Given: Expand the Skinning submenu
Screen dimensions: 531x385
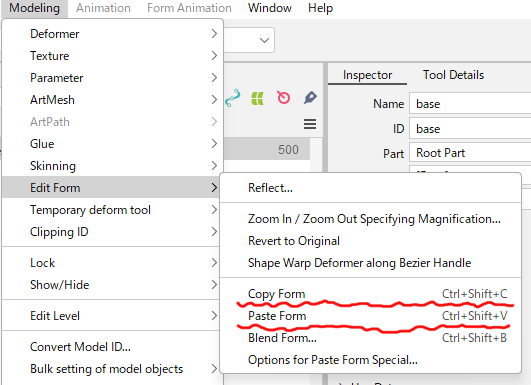Looking at the screenshot, I should coord(112,166).
